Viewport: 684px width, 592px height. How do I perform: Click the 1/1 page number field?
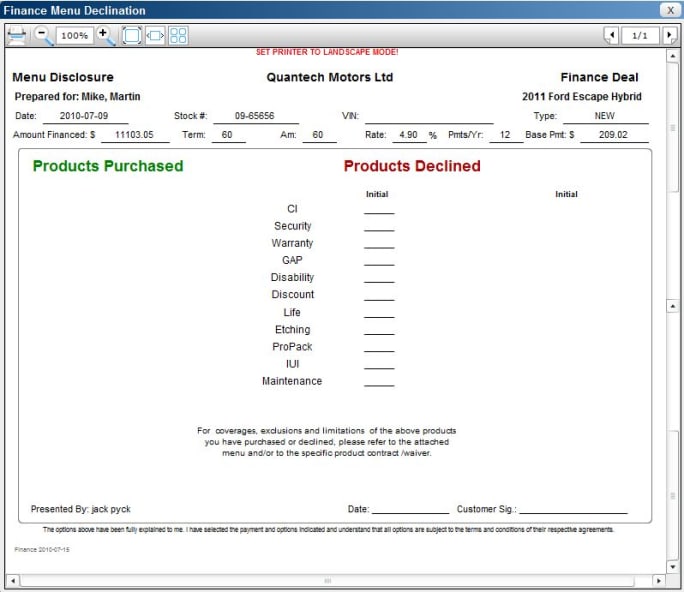pyautogui.click(x=640, y=36)
